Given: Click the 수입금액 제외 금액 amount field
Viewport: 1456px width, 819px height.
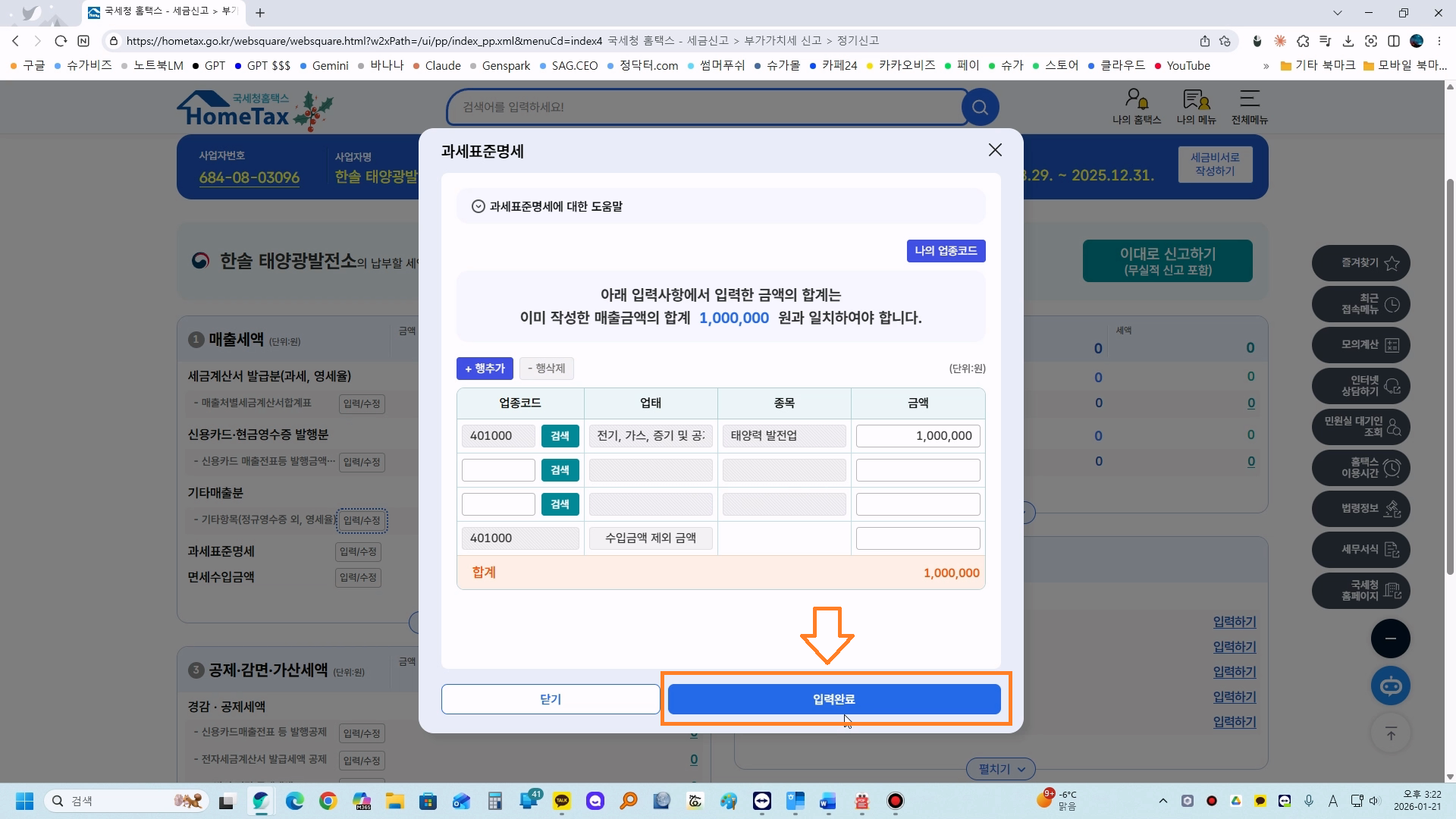Looking at the screenshot, I should 918,538.
